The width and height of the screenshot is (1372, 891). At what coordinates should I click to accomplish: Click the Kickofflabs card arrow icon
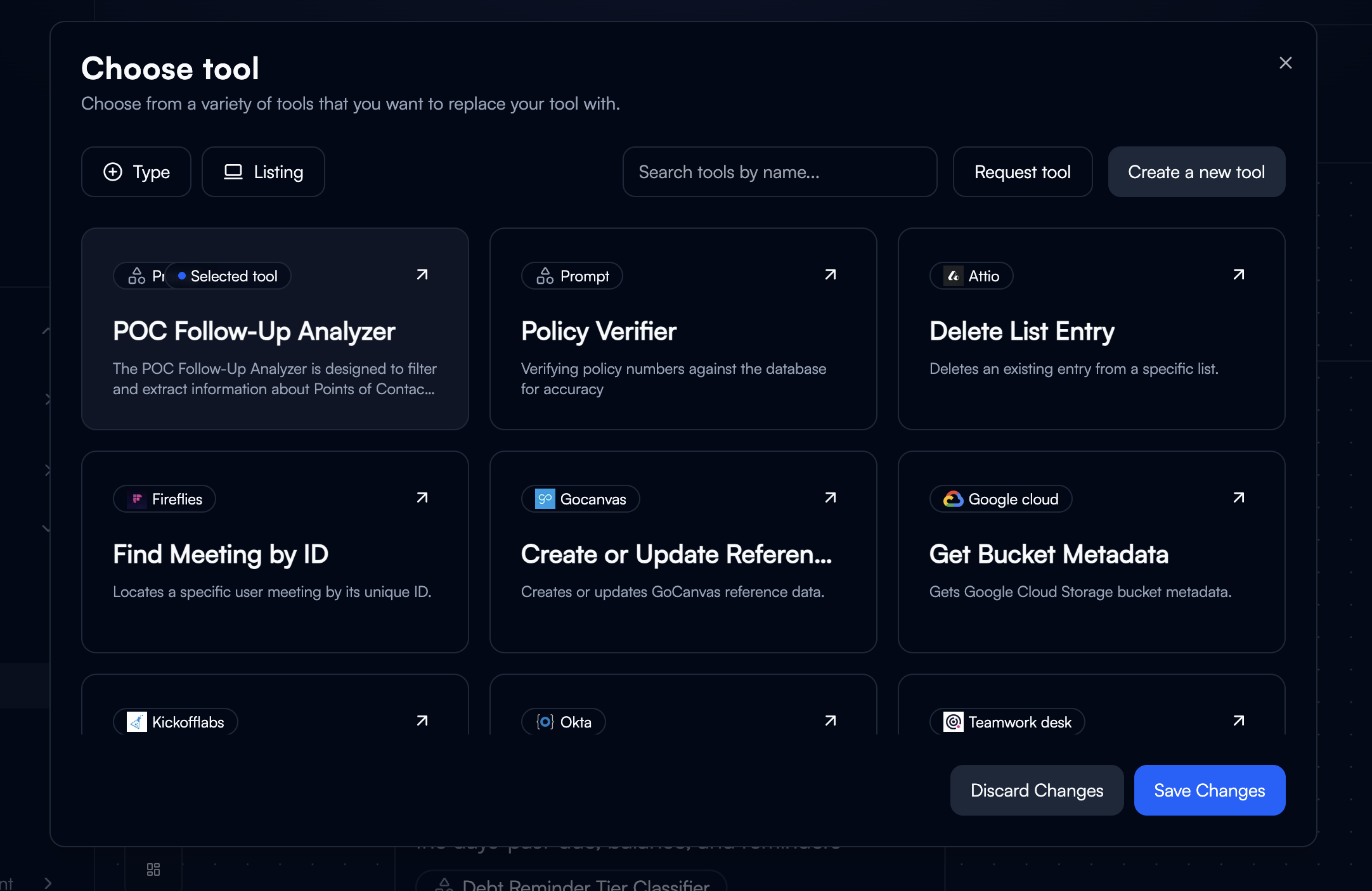click(x=422, y=721)
